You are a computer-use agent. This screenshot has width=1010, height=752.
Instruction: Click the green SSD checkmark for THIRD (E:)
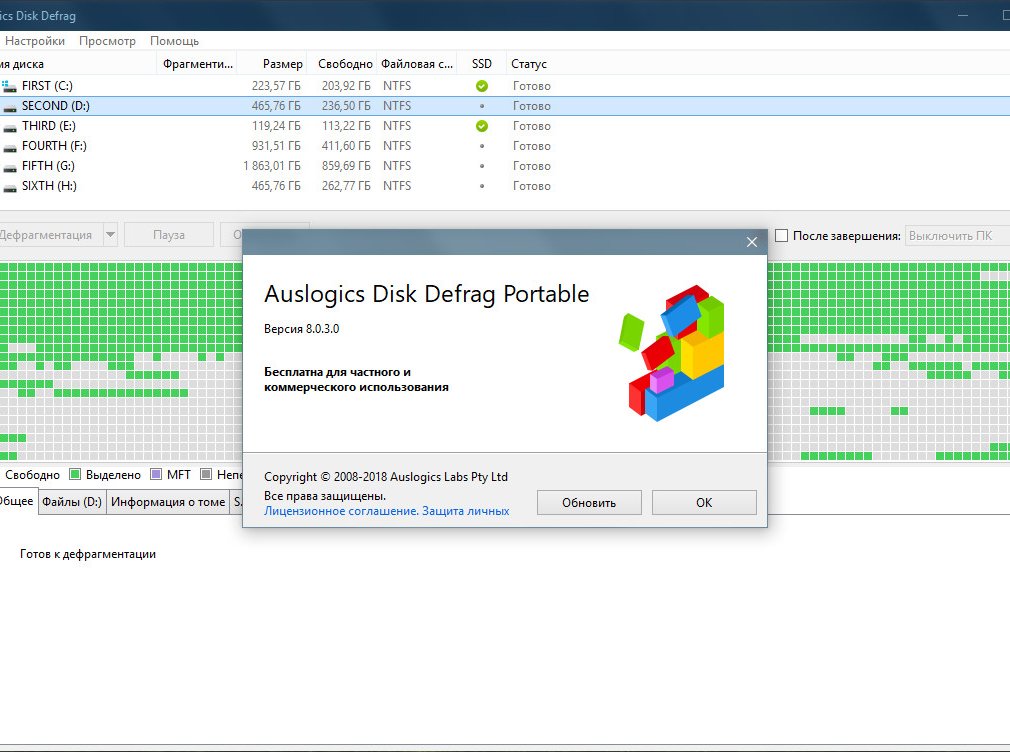(482, 126)
